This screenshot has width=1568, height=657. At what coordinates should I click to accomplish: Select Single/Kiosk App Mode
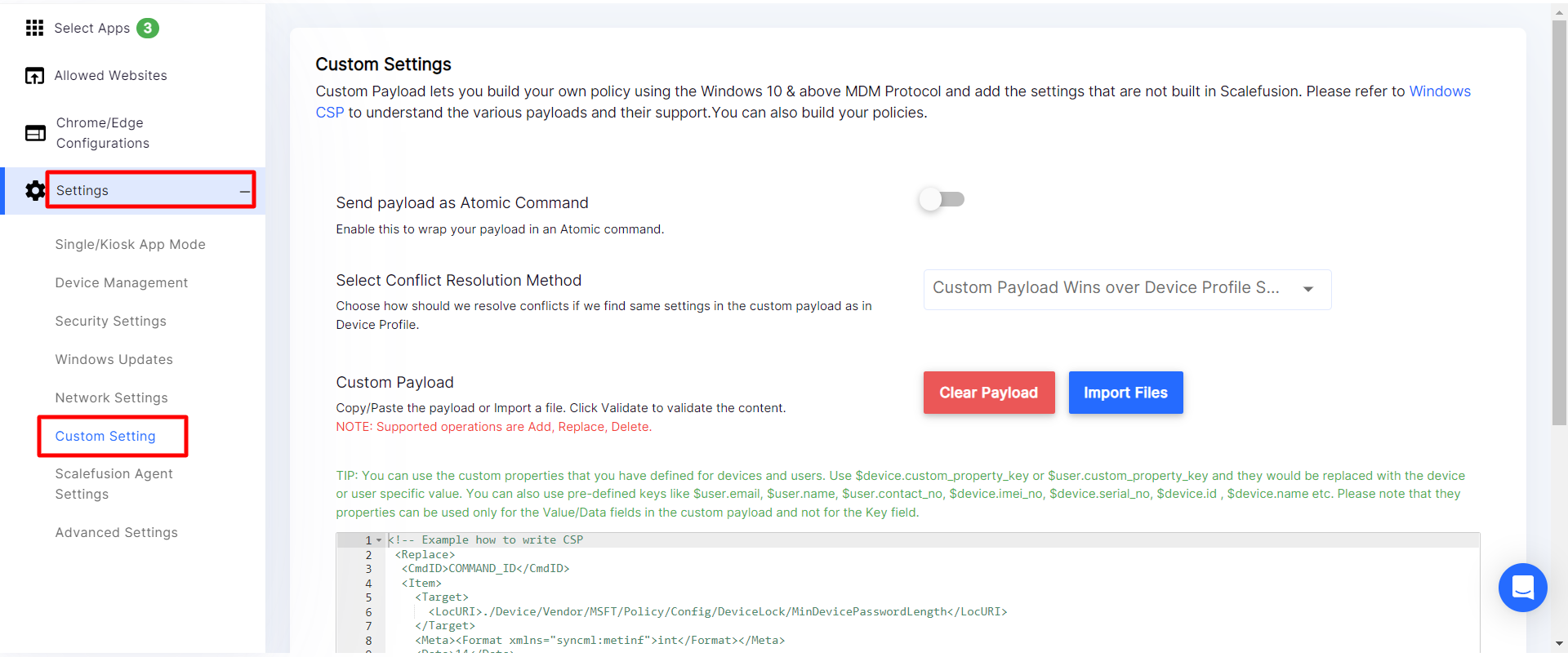click(x=131, y=245)
